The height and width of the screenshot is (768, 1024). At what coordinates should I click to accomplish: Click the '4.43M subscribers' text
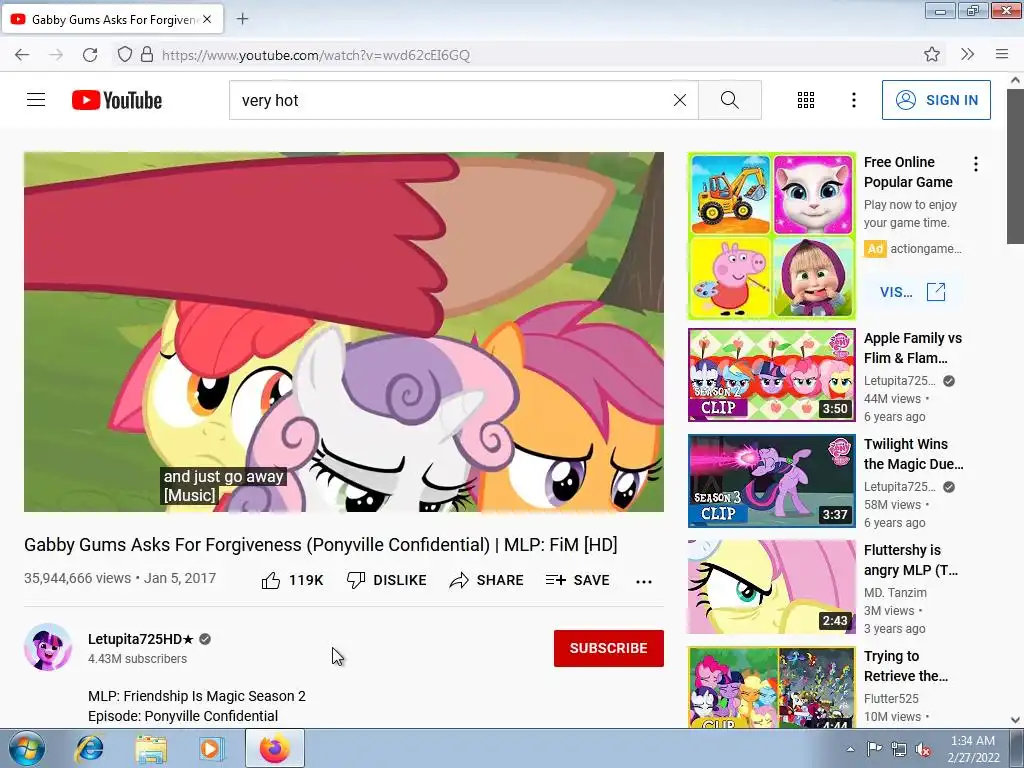[x=138, y=658]
